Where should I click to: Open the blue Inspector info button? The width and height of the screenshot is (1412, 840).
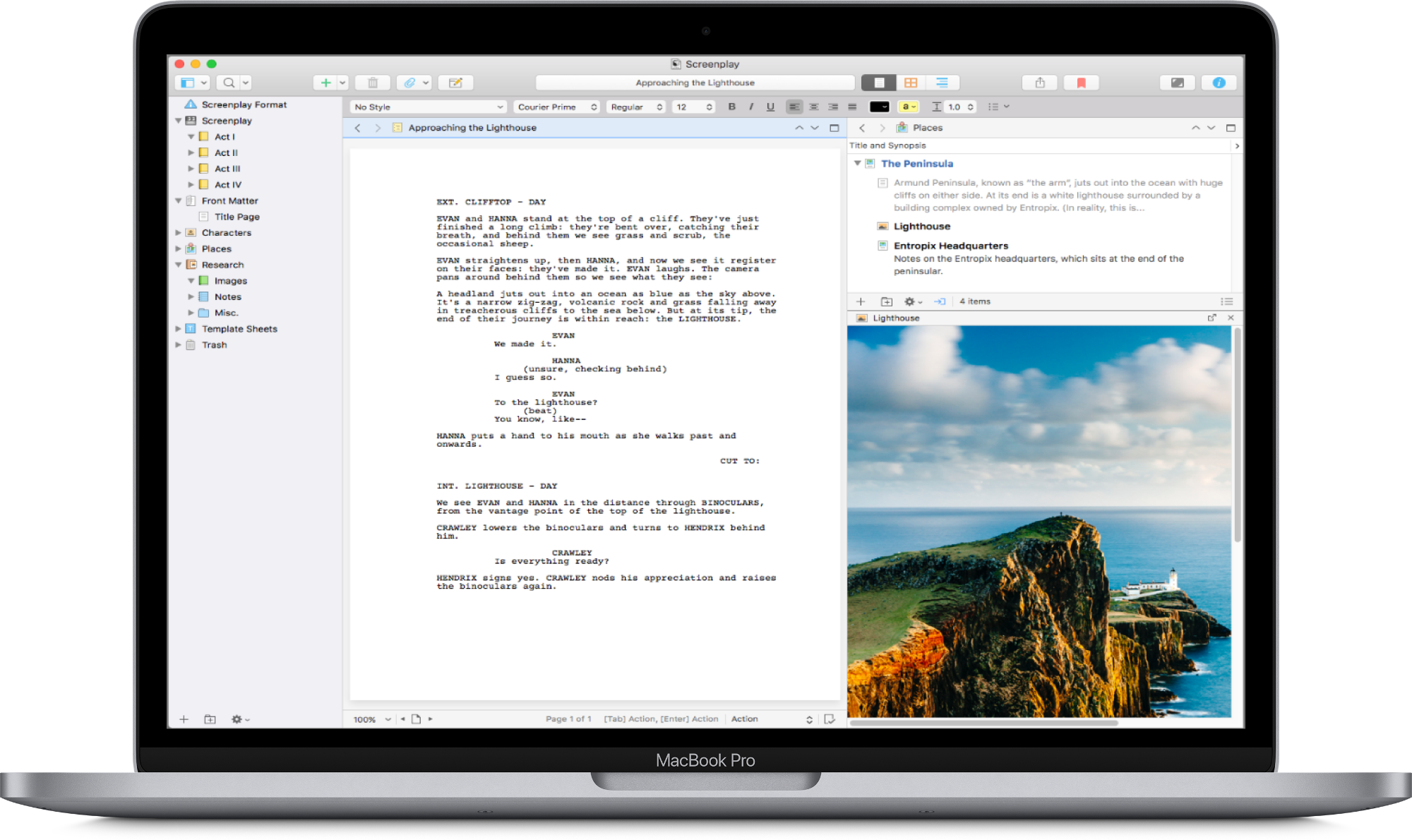[1219, 83]
